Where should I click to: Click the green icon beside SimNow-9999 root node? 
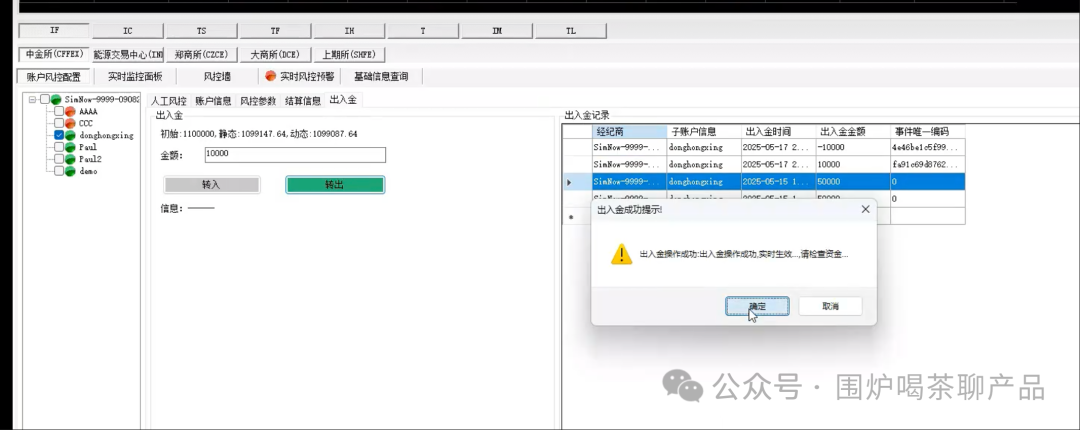click(x=56, y=100)
